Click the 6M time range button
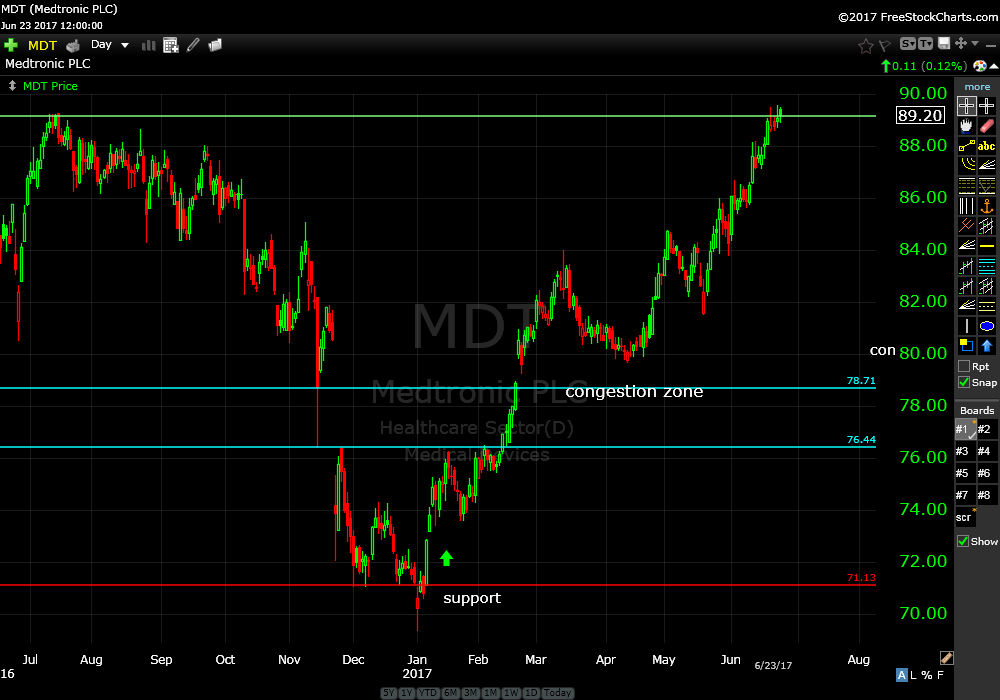Screen dimensions: 1000x700 450,693
